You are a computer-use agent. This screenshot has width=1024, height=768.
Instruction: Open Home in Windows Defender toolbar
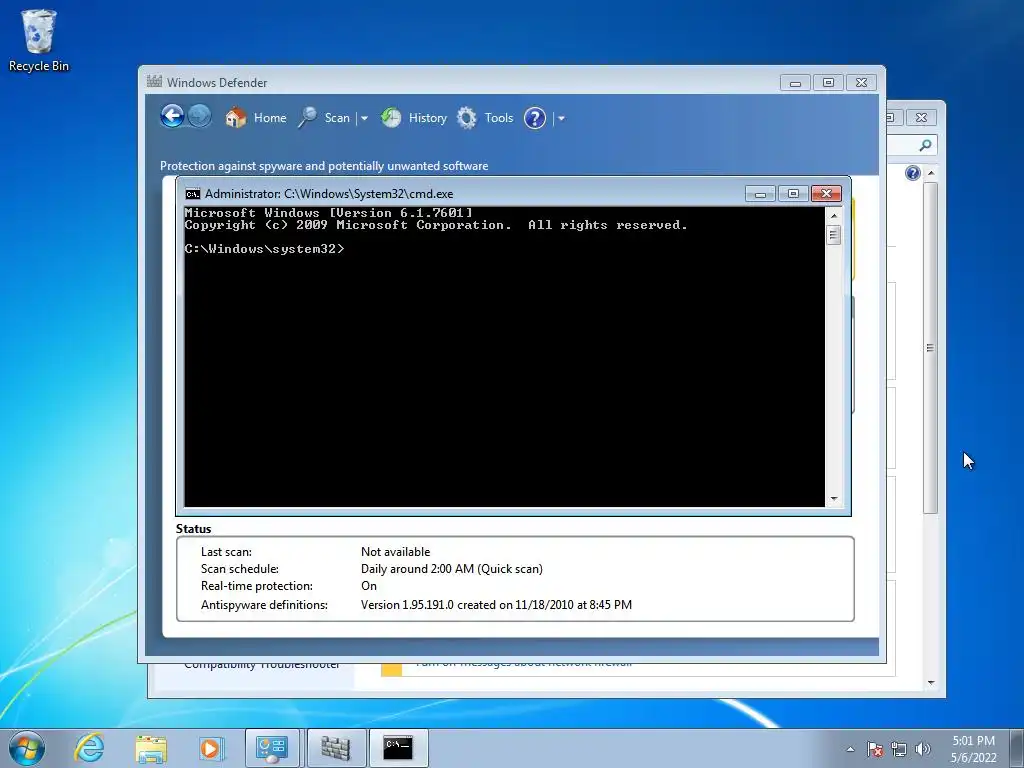pyautogui.click(x=256, y=118)
